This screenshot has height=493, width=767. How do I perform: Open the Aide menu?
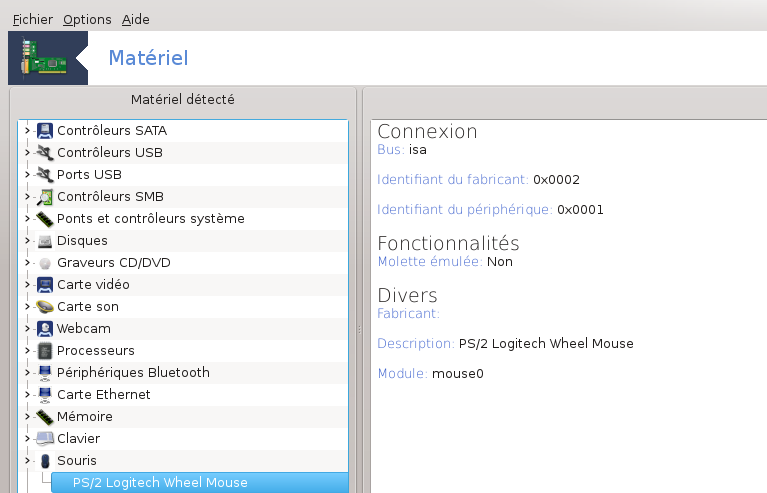135,19
